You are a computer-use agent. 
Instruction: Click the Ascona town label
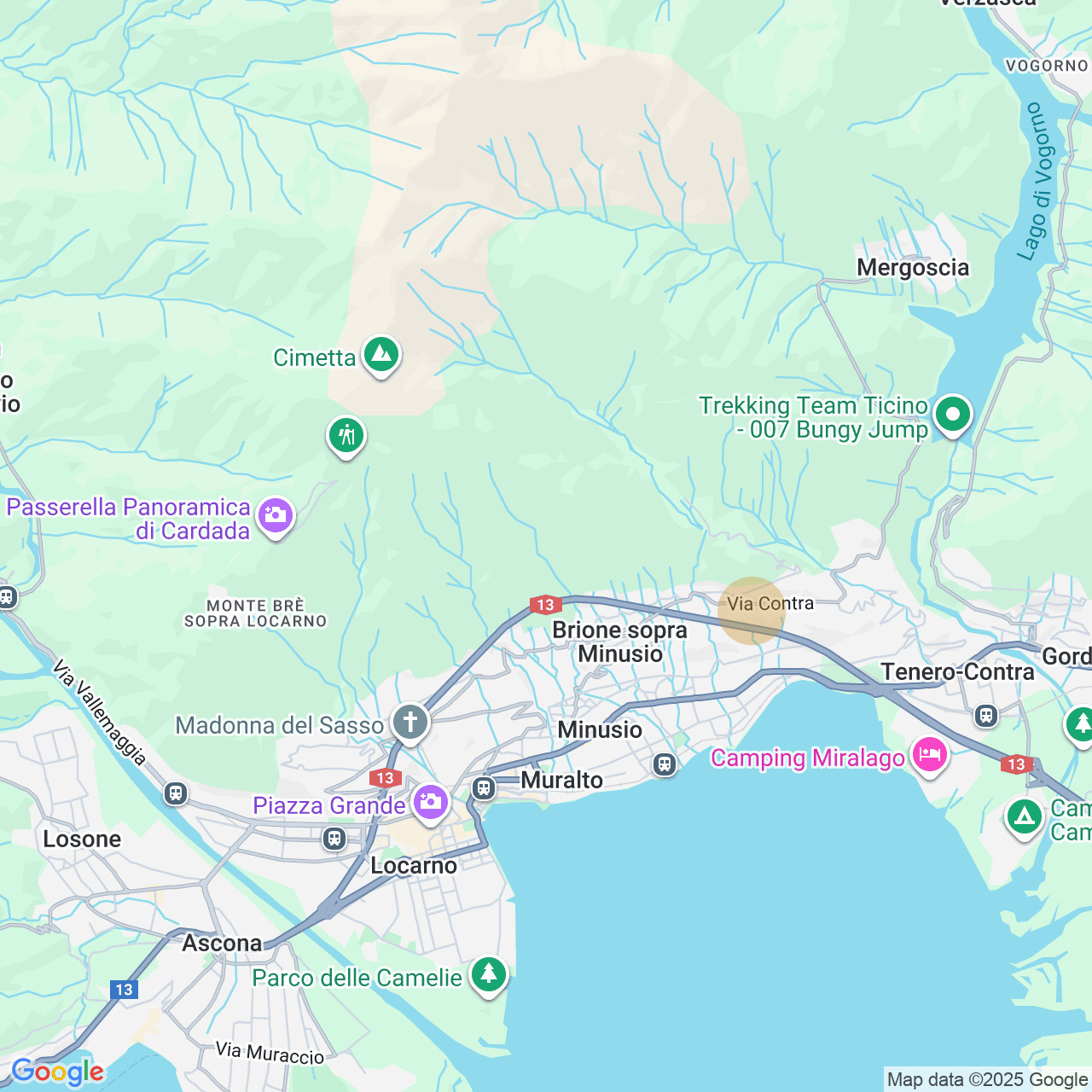pos(222,943)
